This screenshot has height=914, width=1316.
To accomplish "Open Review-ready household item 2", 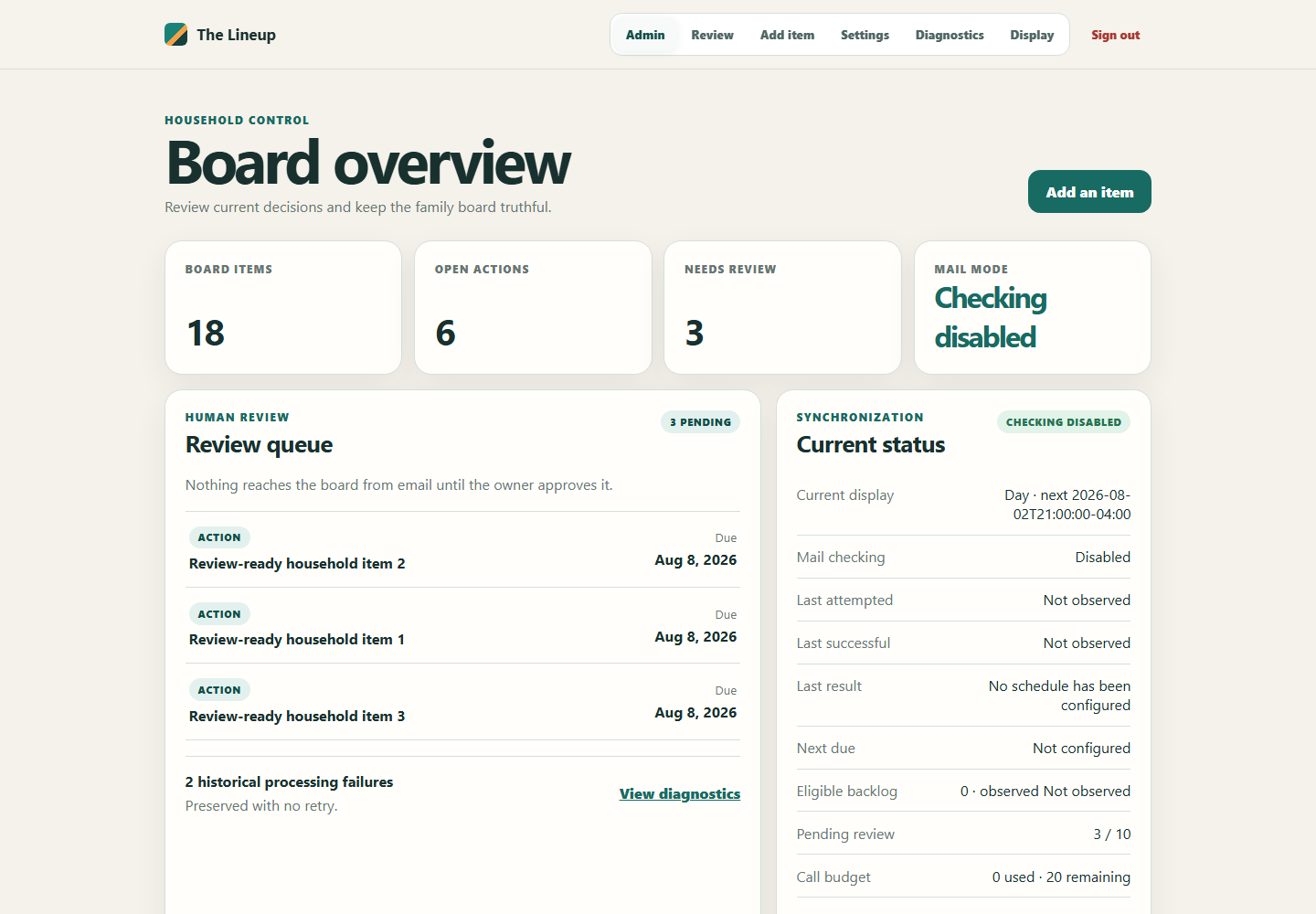I will pyautogui.click(x=462, y=549).
